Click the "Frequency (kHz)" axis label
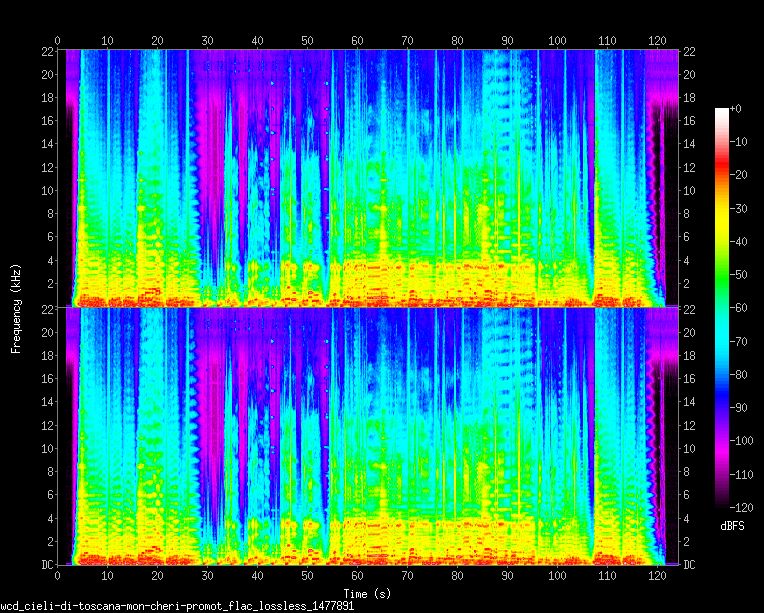This screenshot has height=613, width=764. 16,306
